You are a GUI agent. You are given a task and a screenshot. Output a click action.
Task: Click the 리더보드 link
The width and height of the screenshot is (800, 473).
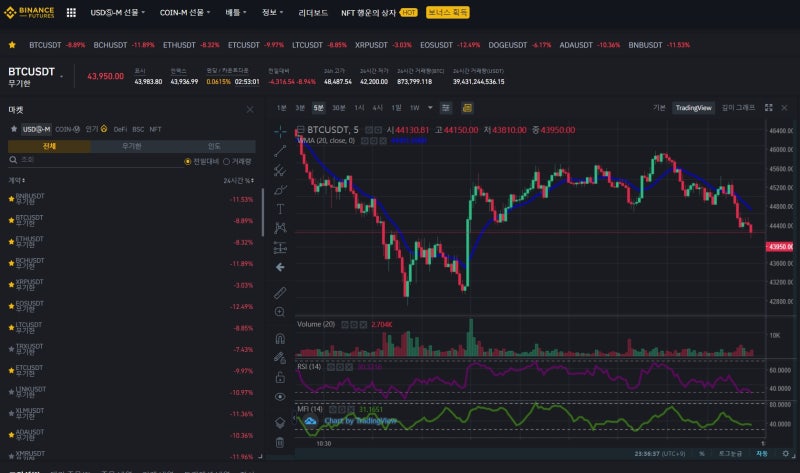pos(313,12)
